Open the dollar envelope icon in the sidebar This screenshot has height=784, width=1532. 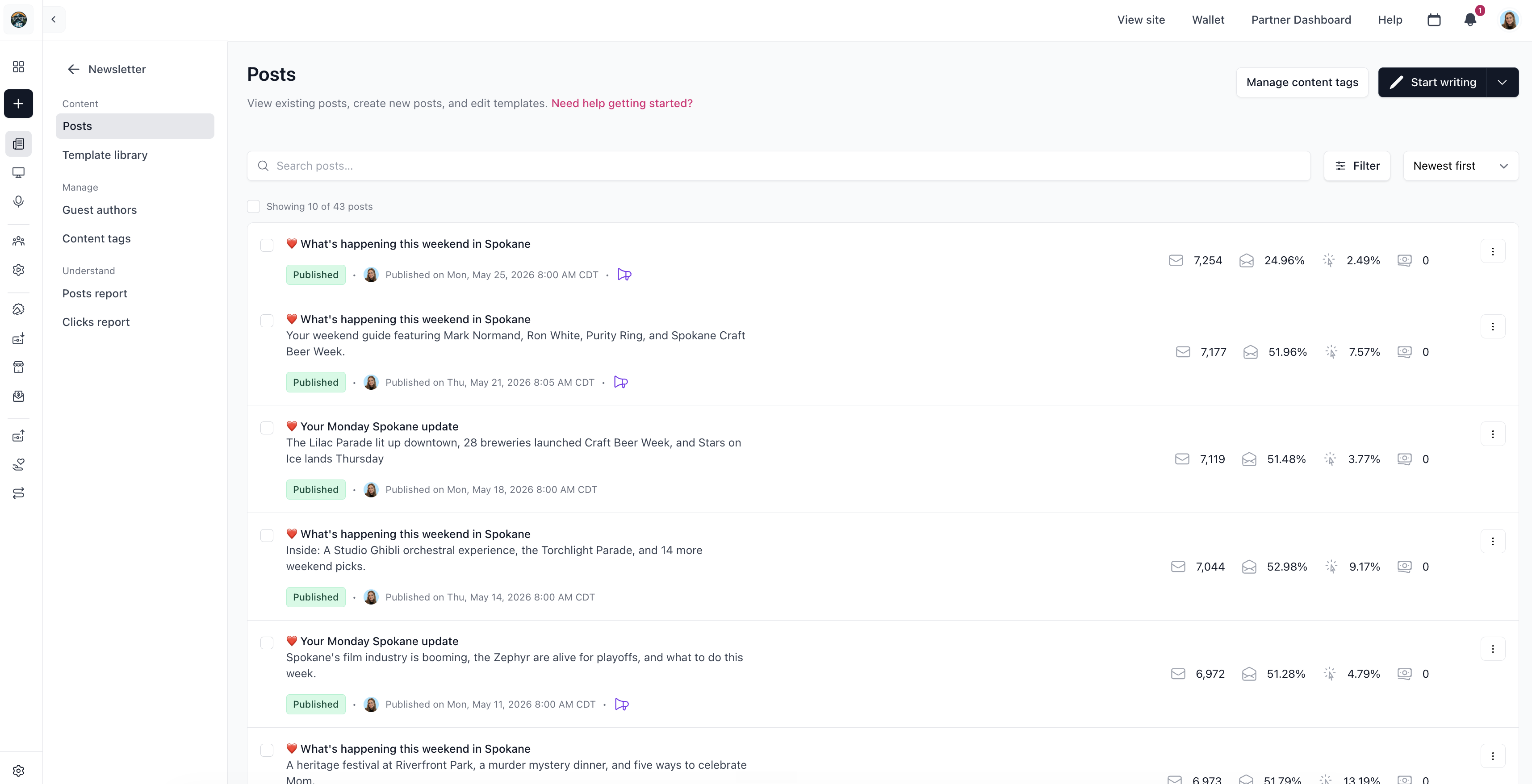click(x=18, y=396)
